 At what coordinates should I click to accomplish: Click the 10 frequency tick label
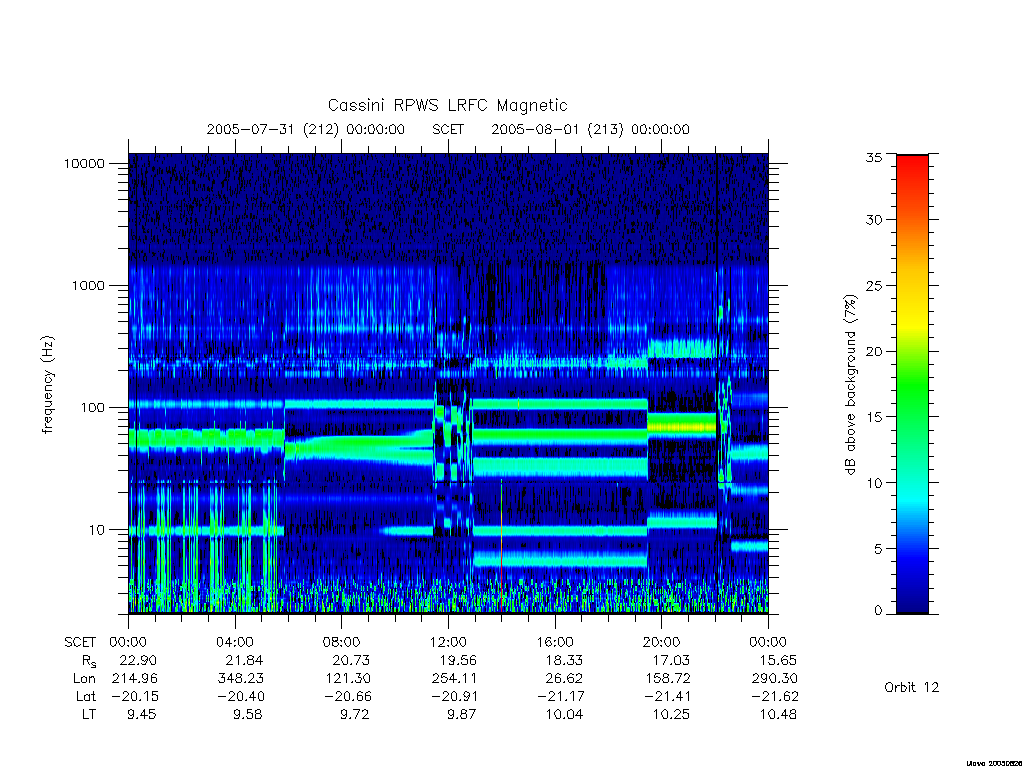[x=96, y=530]
